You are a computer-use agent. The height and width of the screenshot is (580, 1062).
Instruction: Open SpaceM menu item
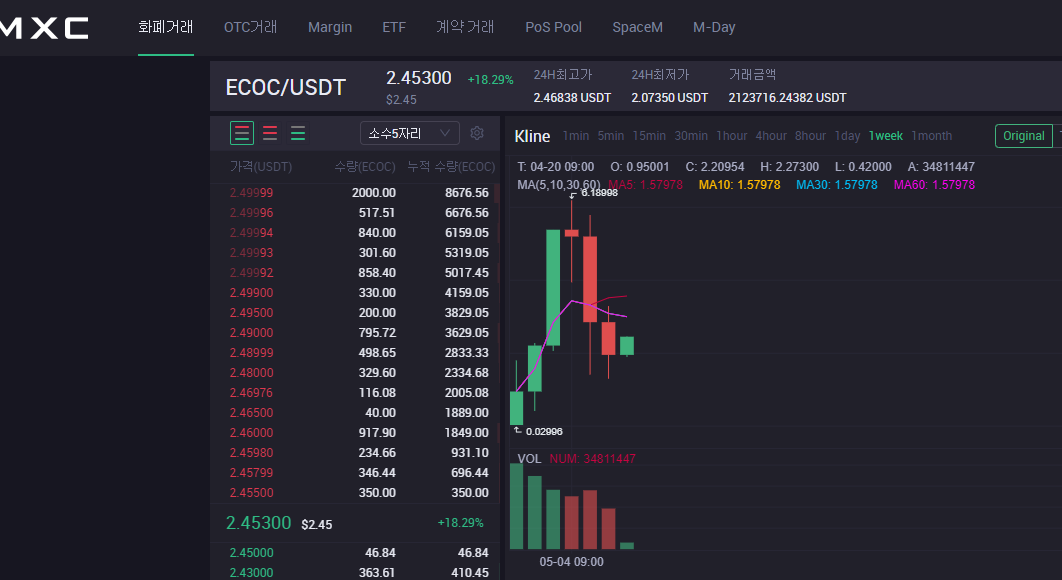tap(637, 27)
